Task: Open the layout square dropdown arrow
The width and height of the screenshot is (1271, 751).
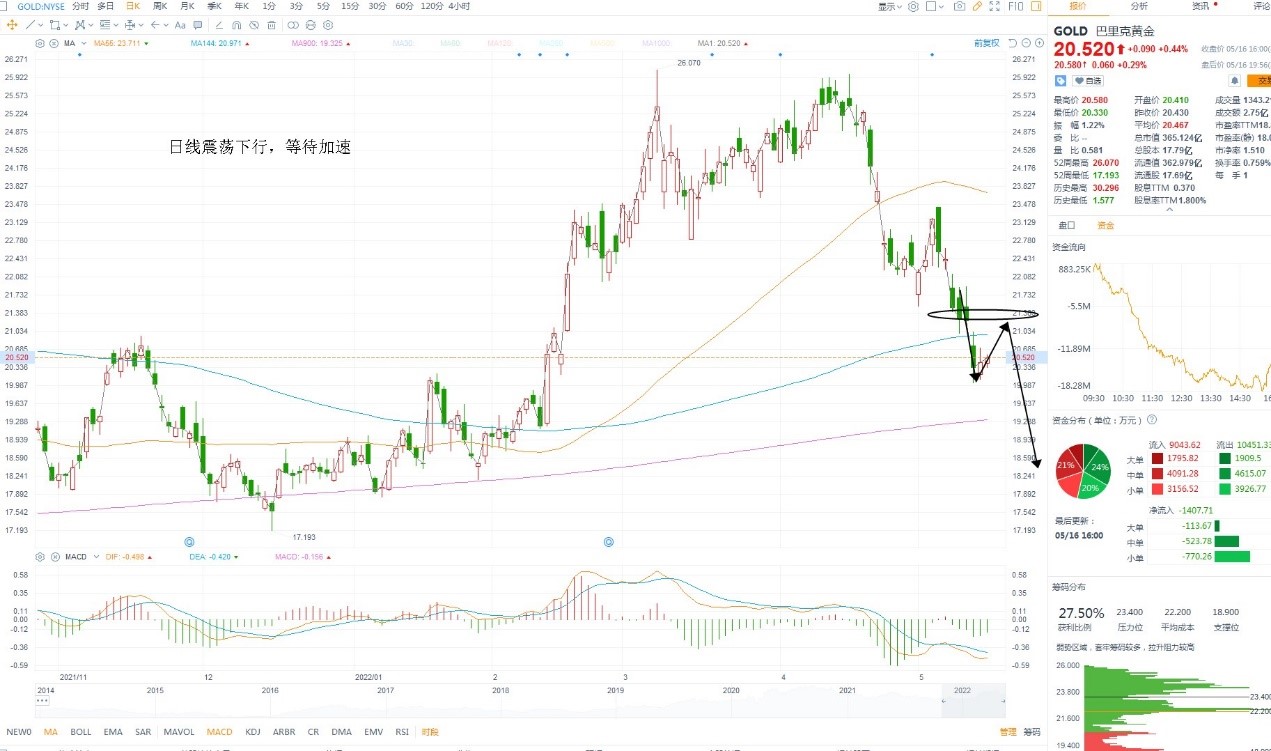Action: (941, 6)
